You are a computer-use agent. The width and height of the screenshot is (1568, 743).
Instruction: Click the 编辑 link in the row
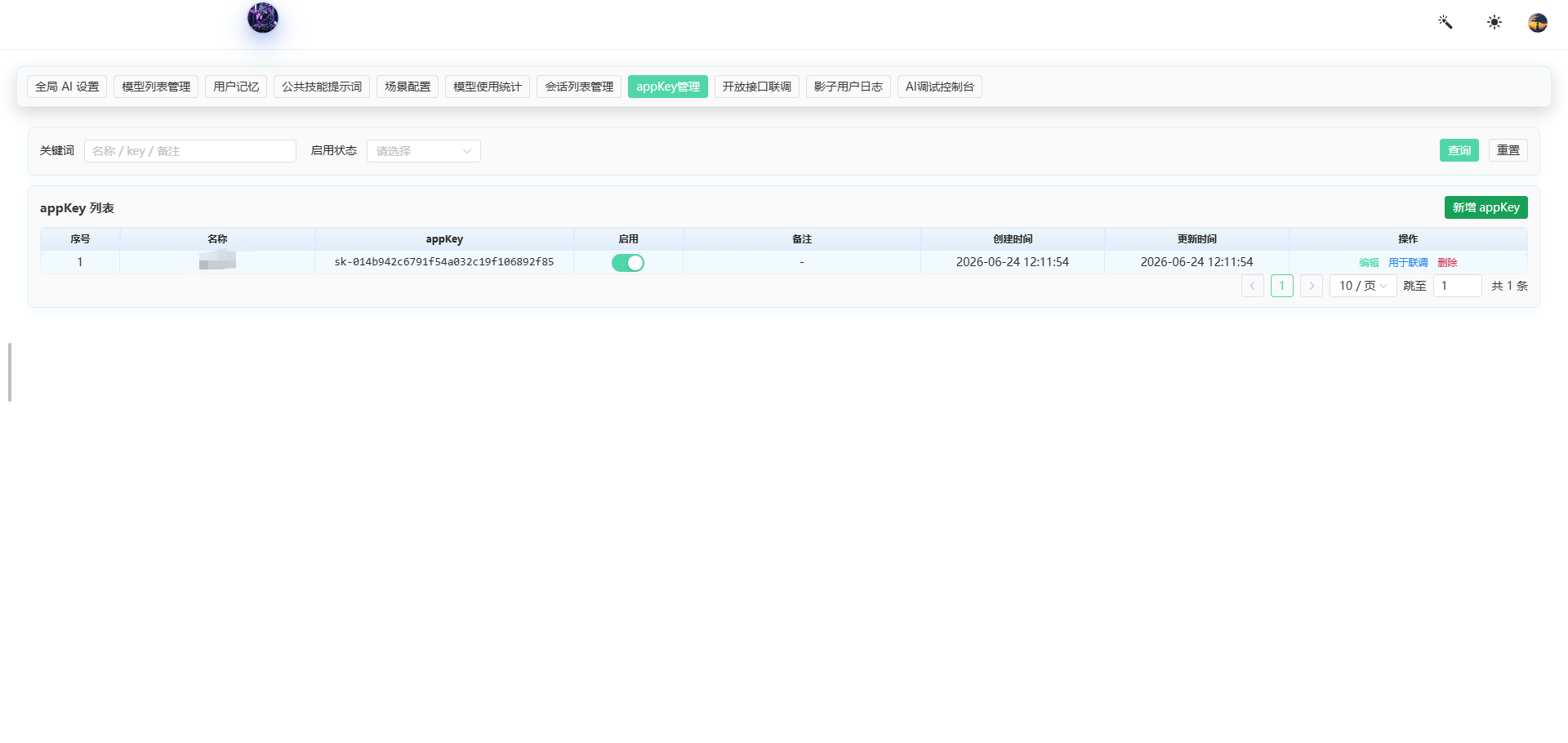coord(1369,263)
